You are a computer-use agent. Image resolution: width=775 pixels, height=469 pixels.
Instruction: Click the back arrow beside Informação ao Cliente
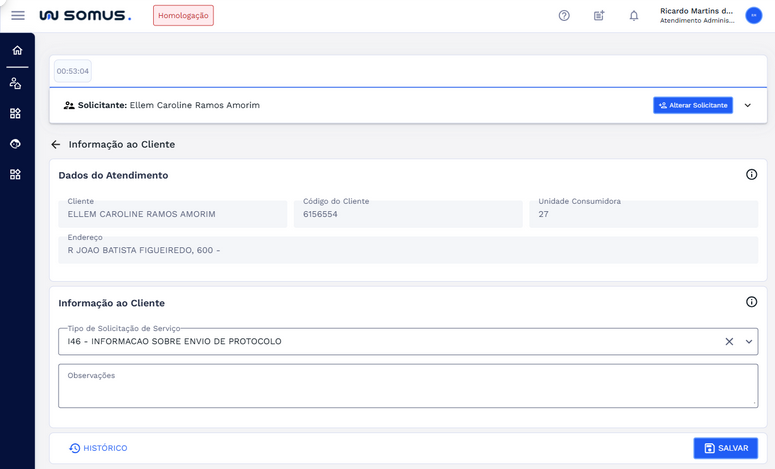click(x=56, y=145)
